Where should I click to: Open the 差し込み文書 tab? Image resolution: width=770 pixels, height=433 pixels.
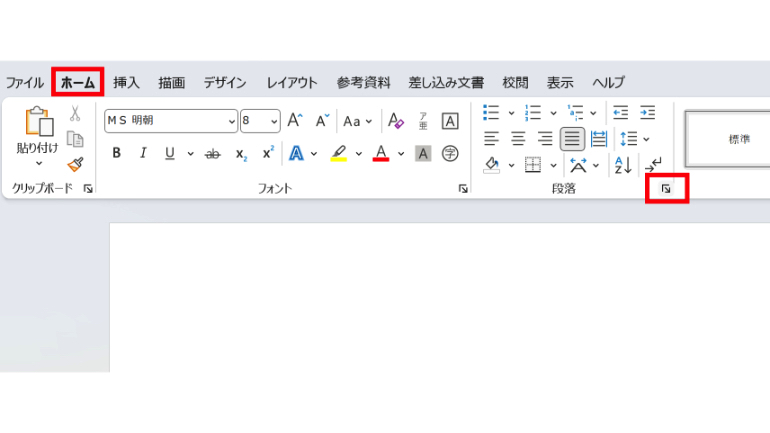(x=446, y=82)
